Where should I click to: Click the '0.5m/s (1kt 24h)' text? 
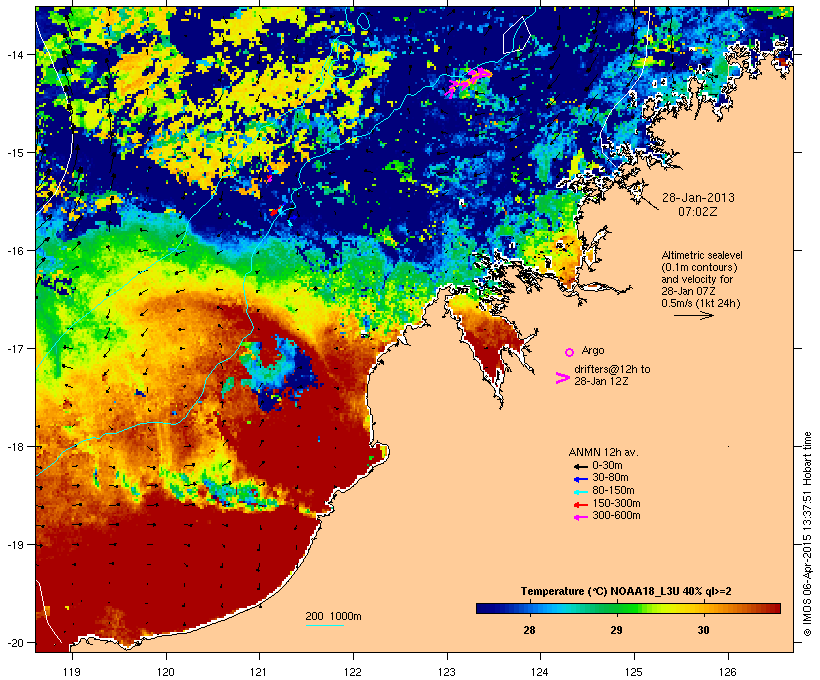coord(701,303)
